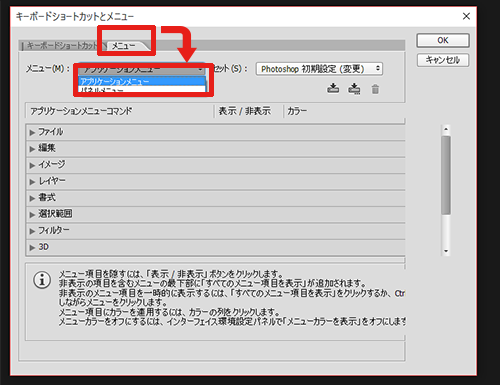Select アプリケーションメニュー in the dropdown list
Image resolution: width=500 pixels, height=385 pixels.
pyautogui.click(x=142, y=81)
